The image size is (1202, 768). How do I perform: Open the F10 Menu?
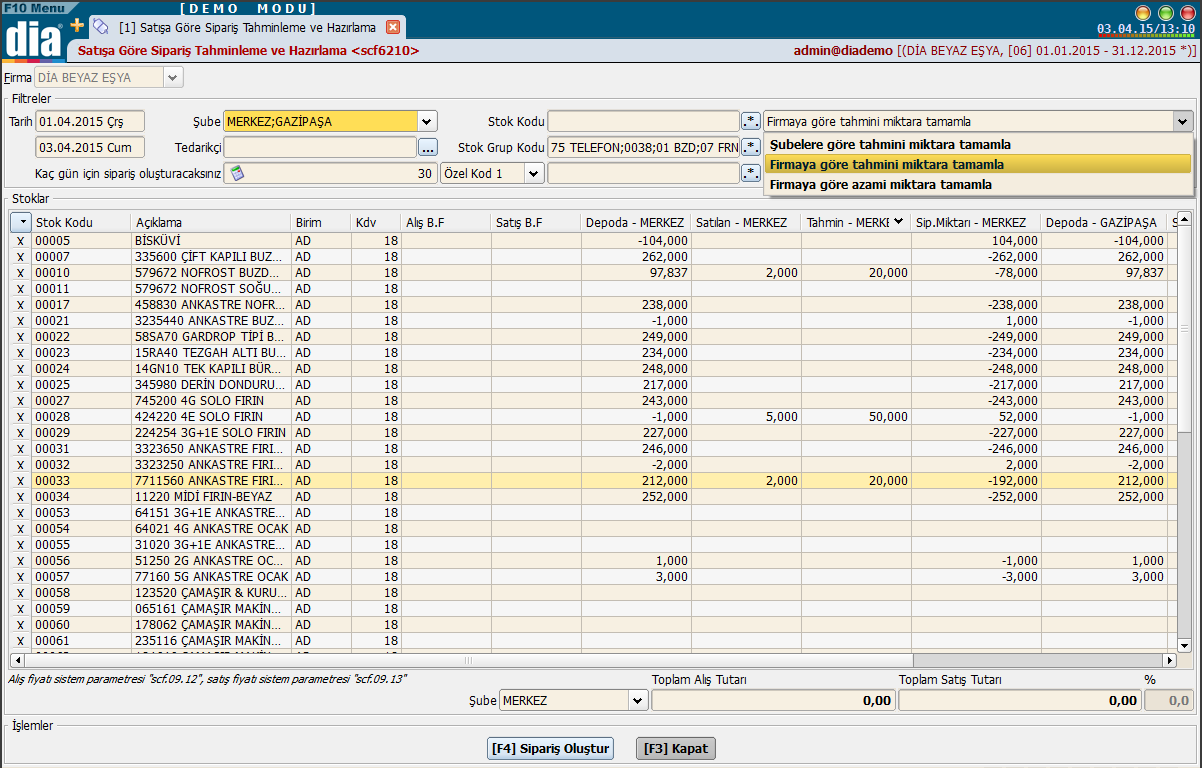pyautogui.click(x=34, y=7)
